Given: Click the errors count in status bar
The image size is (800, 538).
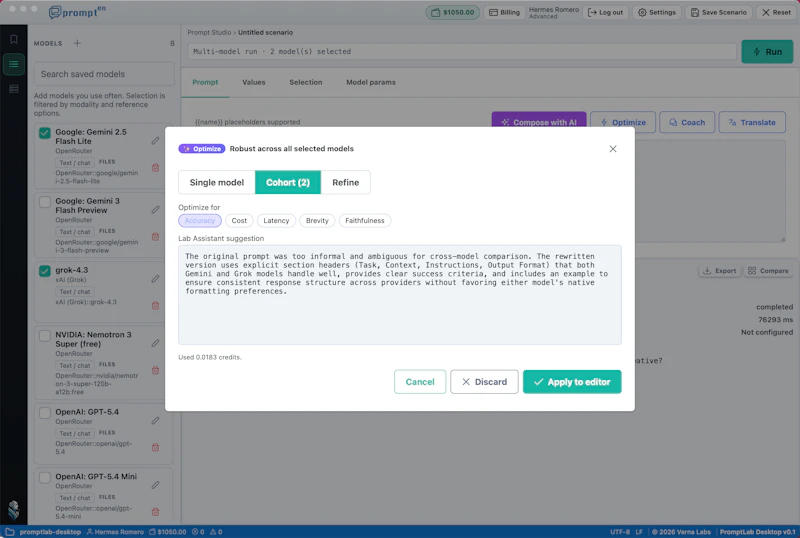Looking at the screenshot, I should click(198, 532).
